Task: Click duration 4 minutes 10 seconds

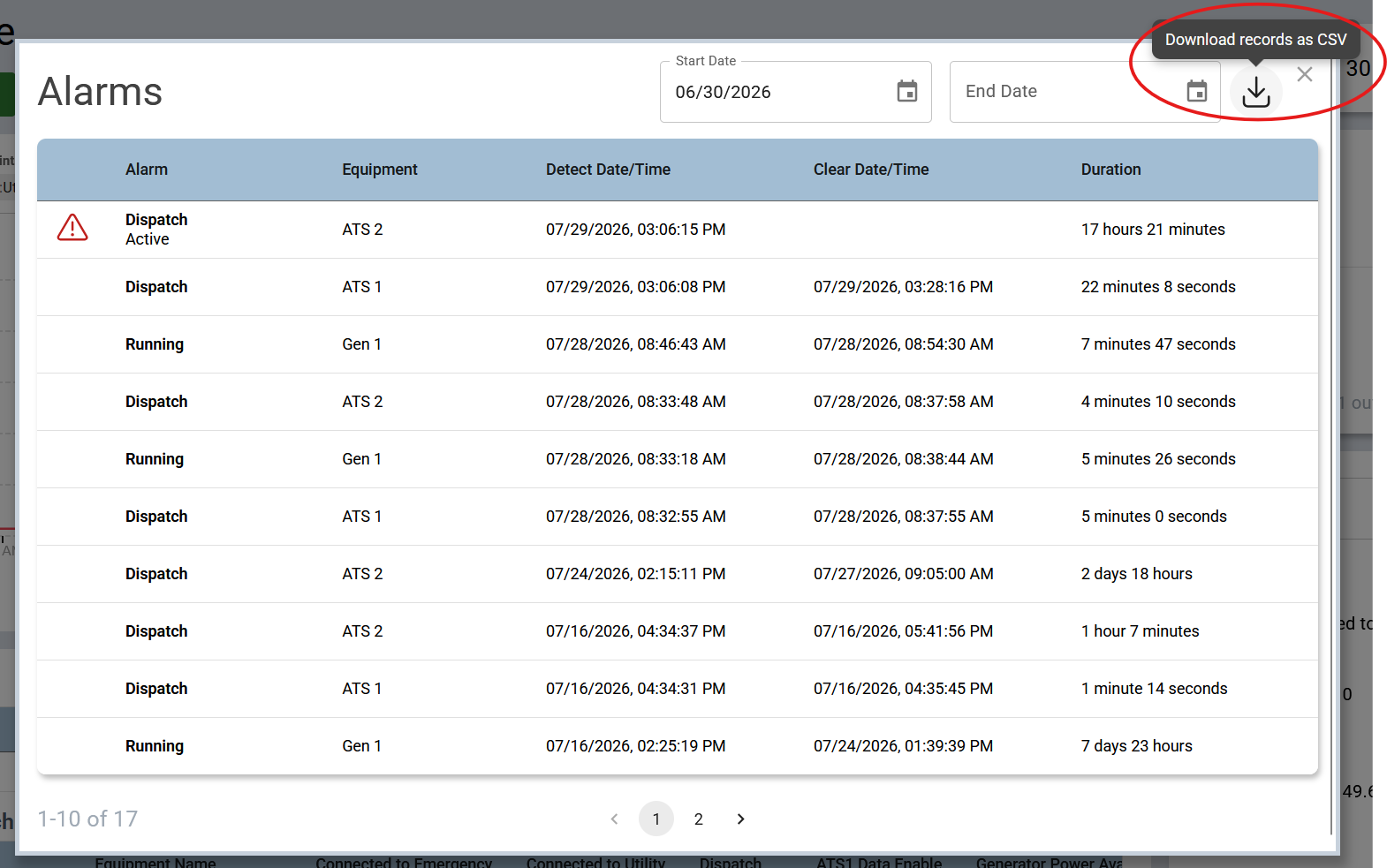Action: 1158,402
